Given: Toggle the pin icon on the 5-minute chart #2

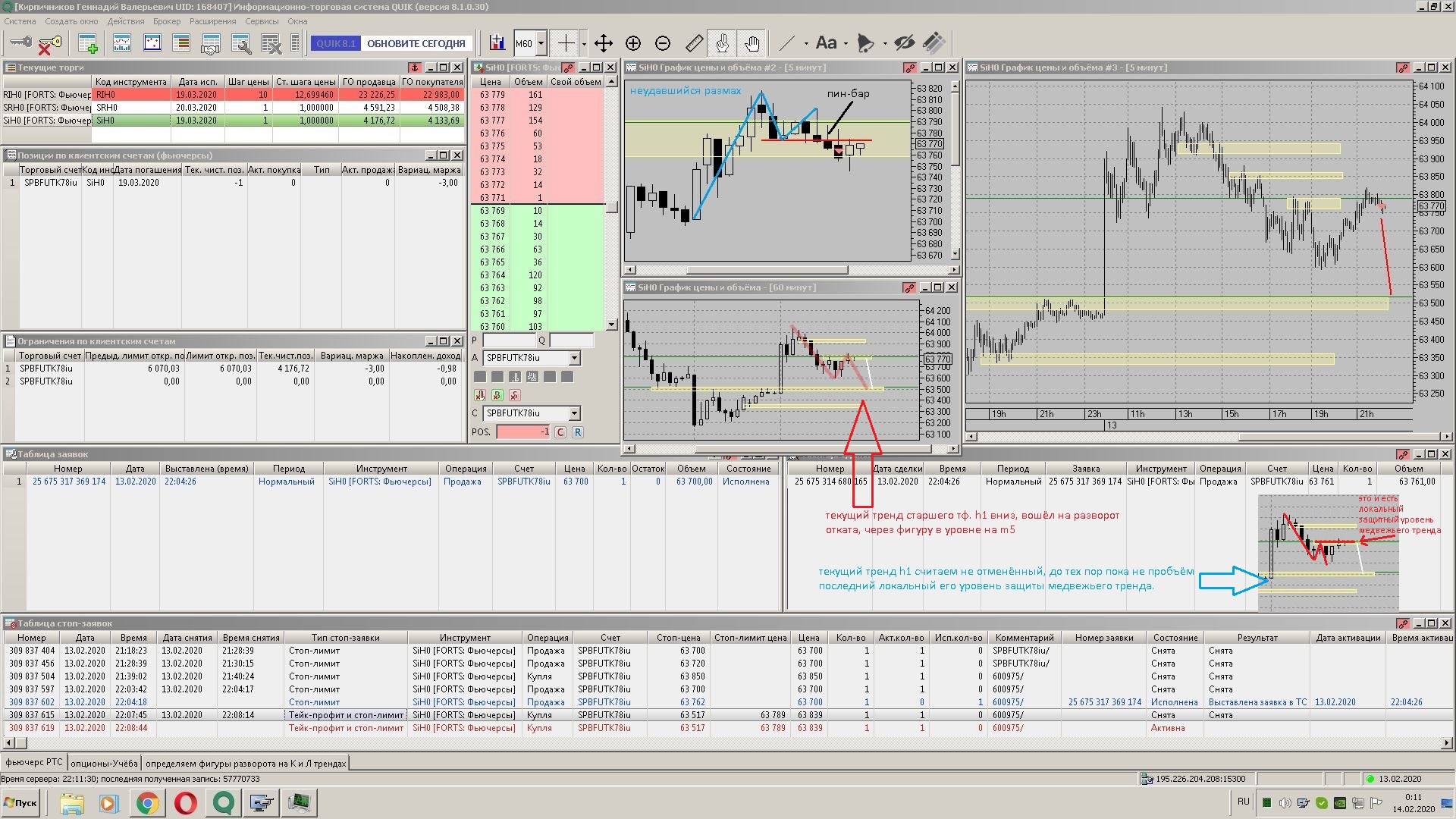Looking at the screenshot, I should coord(908,67).
